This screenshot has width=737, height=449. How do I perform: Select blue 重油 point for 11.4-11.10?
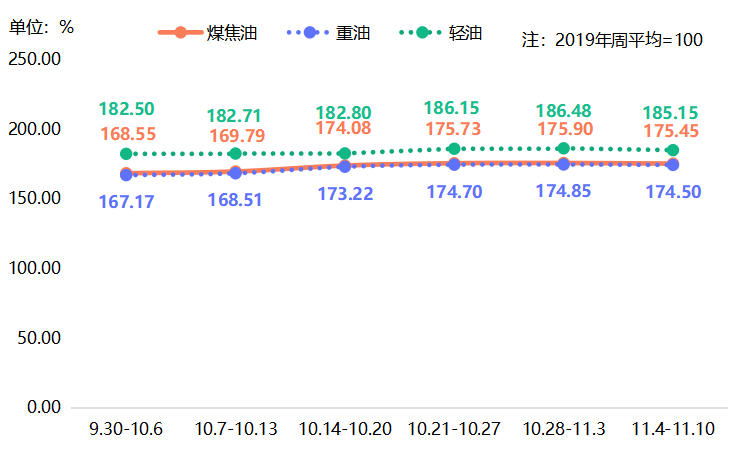(673, 165)
